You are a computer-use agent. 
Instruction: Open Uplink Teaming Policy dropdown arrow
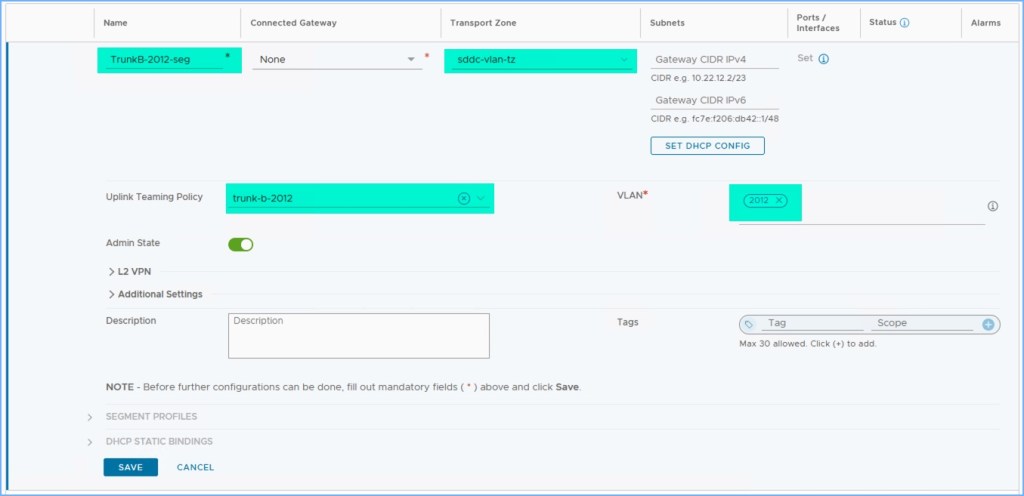481,198
